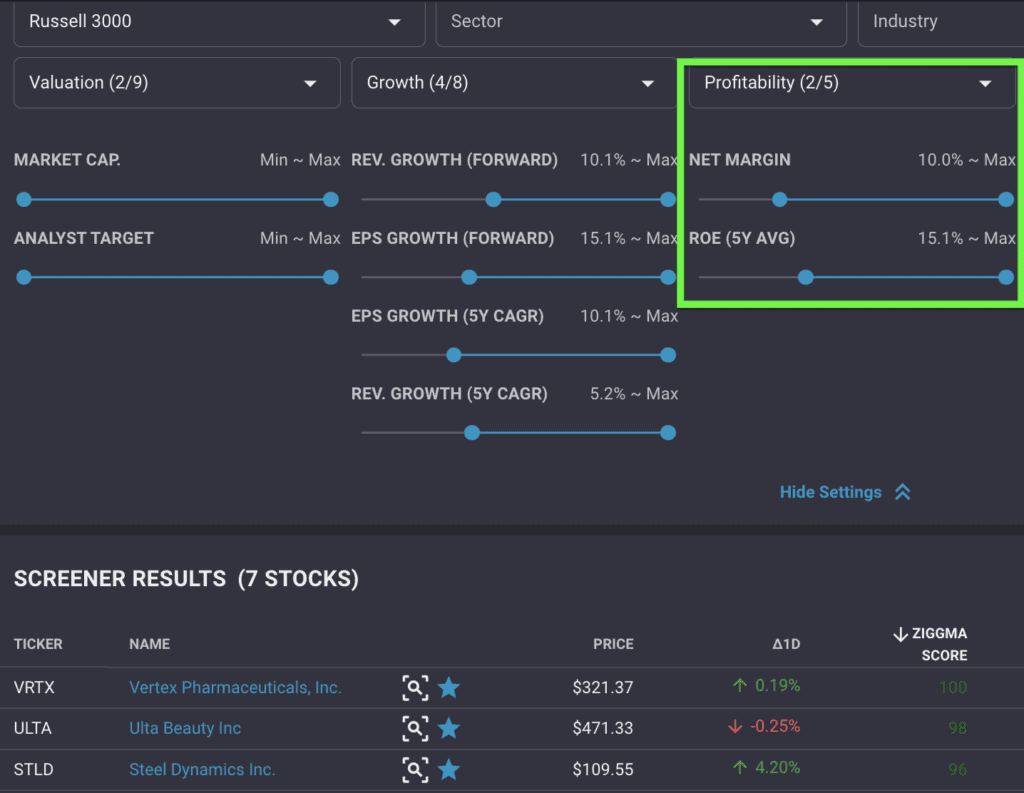Screen dimensions: 1024x793
Task: Open quick-view icon for Vertex Pharmaceuticals
Action: [415, 688]
